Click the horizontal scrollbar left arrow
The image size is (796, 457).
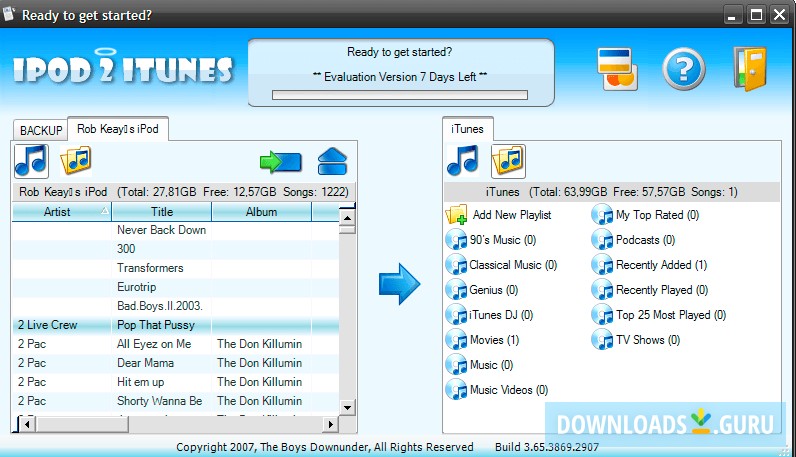(27, 424)
